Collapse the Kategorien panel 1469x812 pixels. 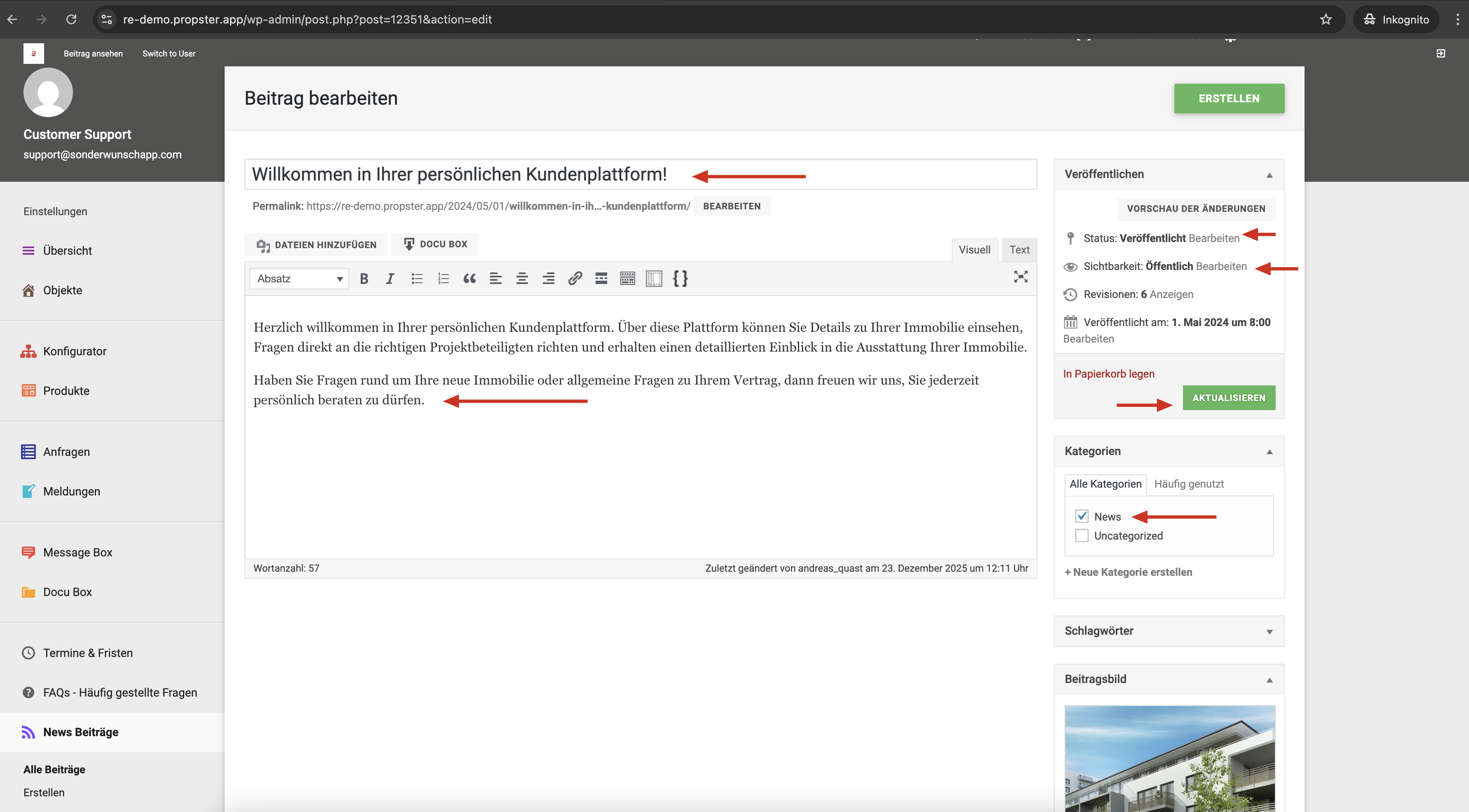coord(1270,452)
